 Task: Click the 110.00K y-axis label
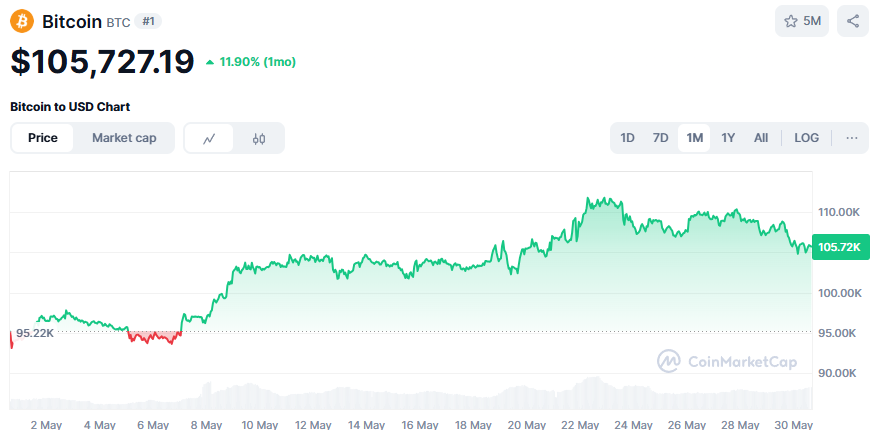click(x=839, y=212)
